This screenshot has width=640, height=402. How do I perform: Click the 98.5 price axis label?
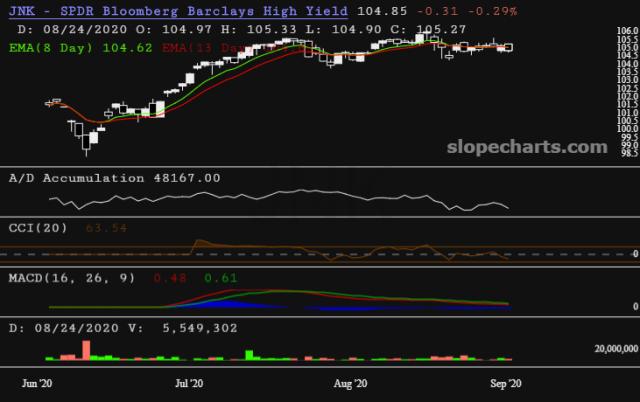click(629, 153)
